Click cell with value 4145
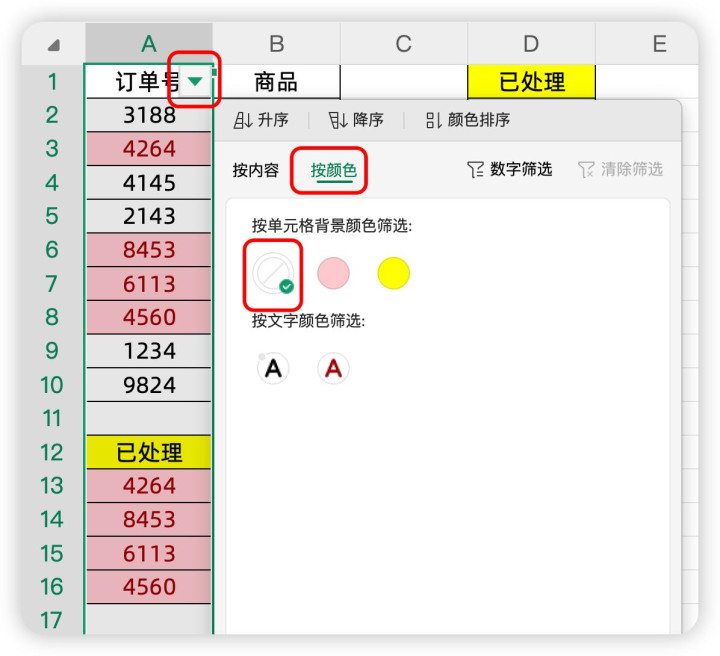Screen dimensions: 720x656 tap(149, 183)
